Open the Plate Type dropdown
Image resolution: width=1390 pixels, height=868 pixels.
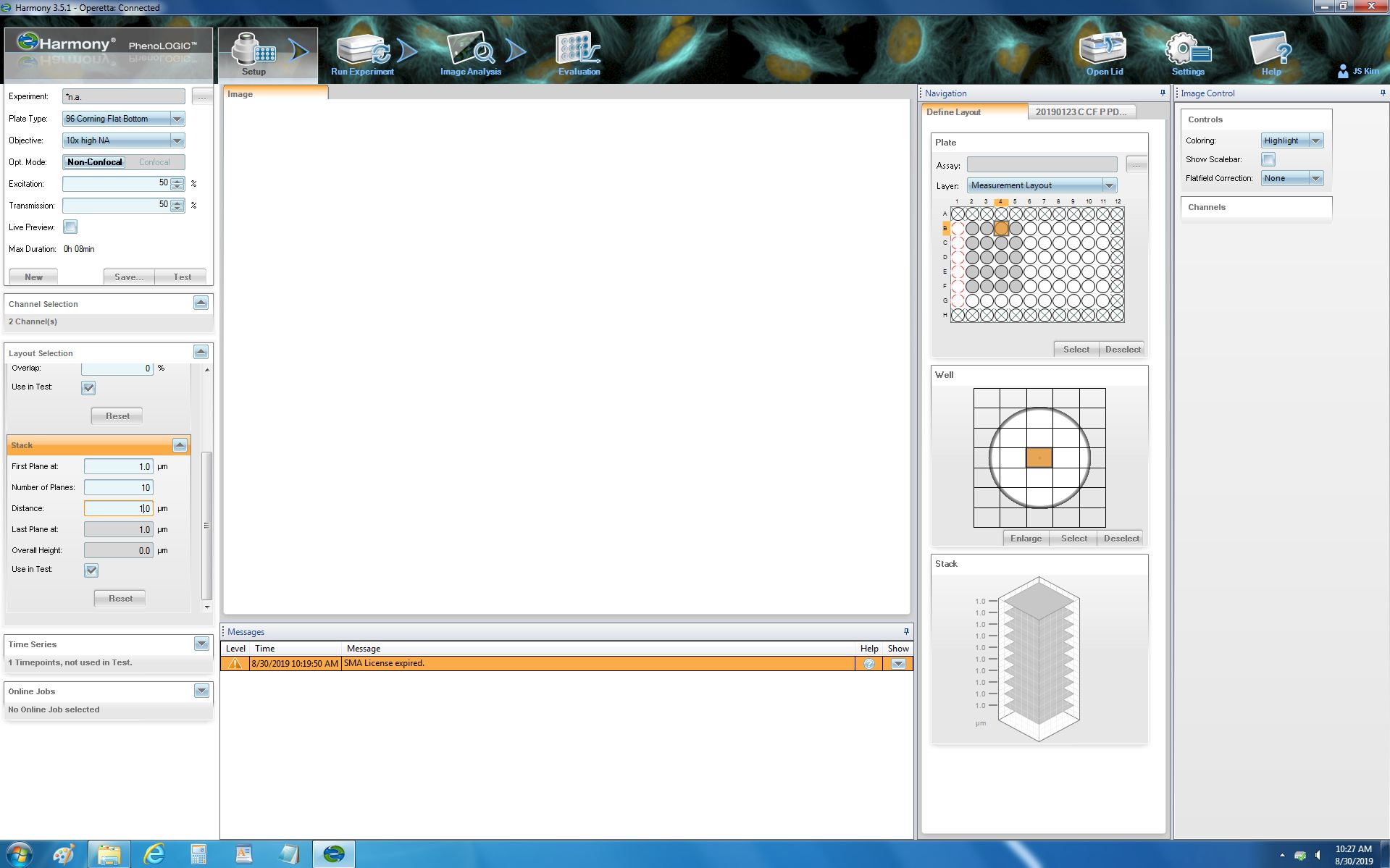point(177,119)
